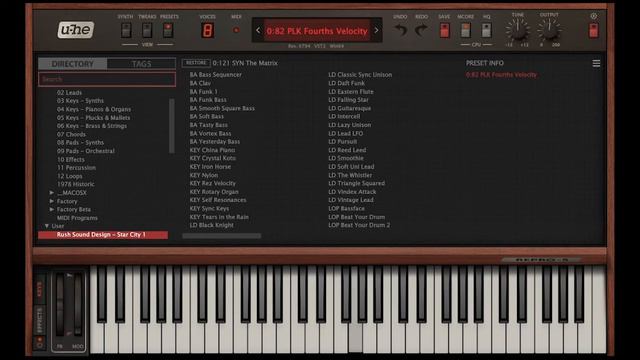Load preset LD Daft Funk
This screenshot has width=640, height=360.
tap(347, 83)
